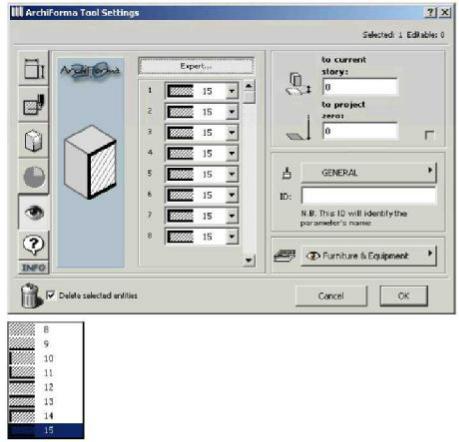
Task: Open the pattern dropdown for row 8
Action: click(x=232, y=237)
